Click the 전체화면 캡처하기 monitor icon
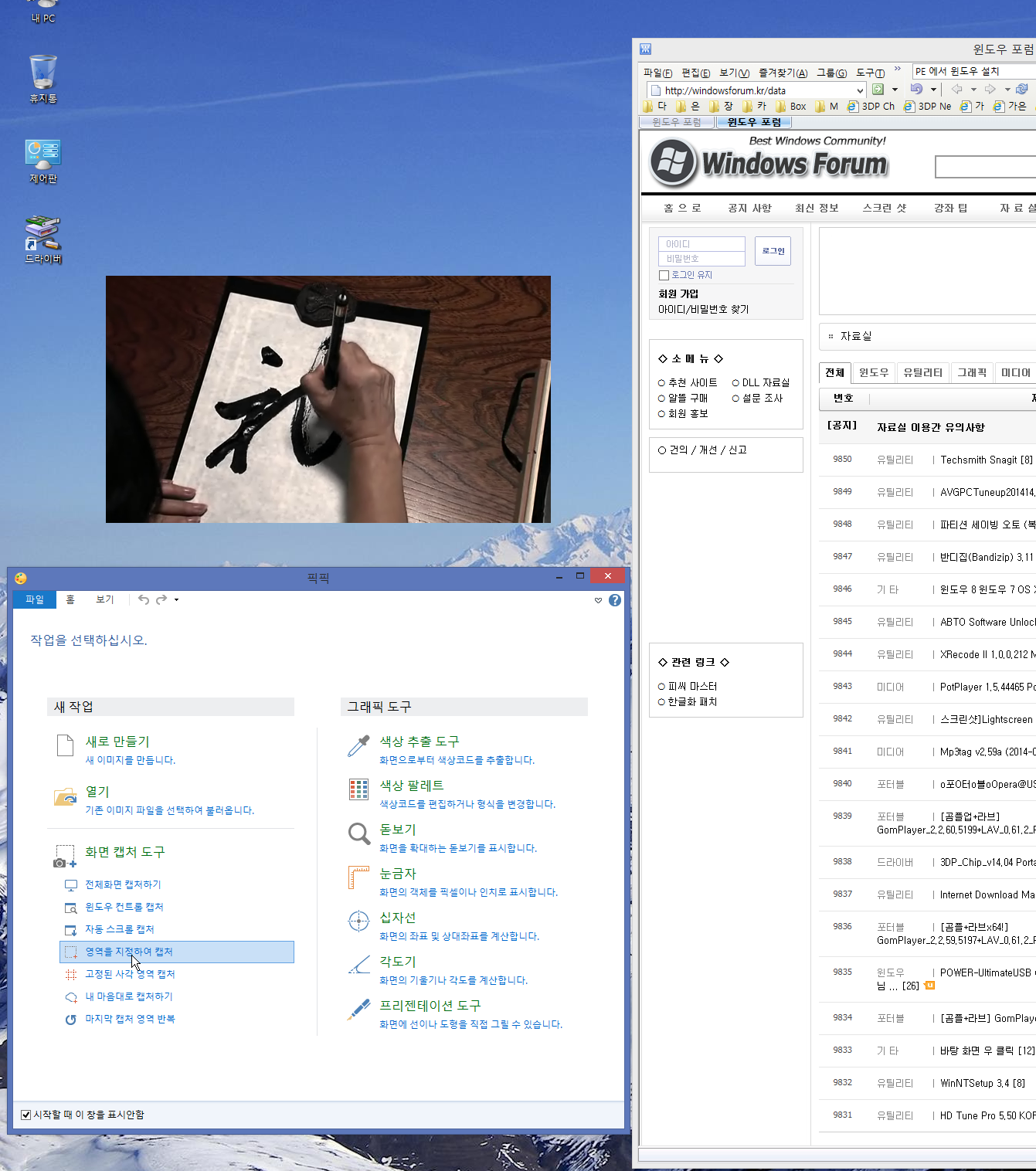This screenshot has width=1036, height=1171. 71,885
